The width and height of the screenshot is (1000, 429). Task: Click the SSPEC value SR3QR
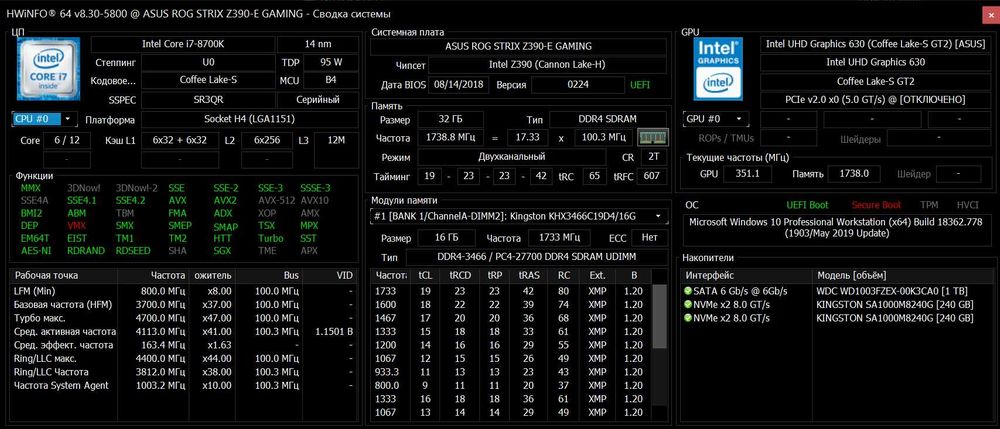[x=208, y=100]
